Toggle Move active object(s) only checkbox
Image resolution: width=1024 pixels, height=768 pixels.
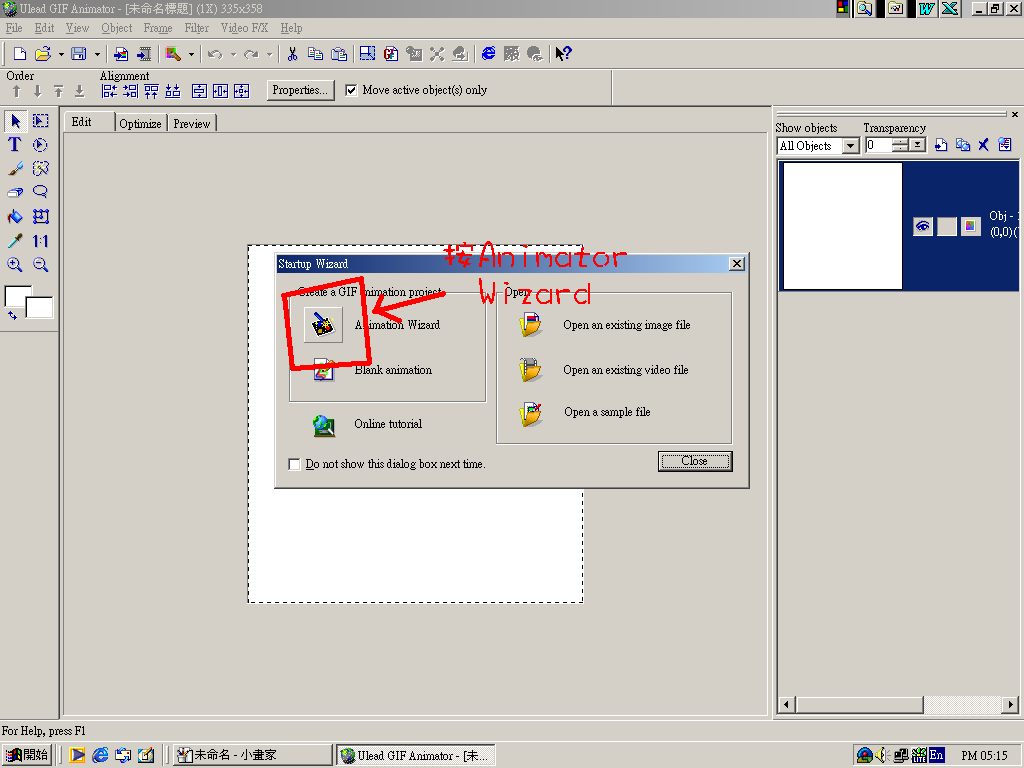pyautogui.click(x=351, y=90)
